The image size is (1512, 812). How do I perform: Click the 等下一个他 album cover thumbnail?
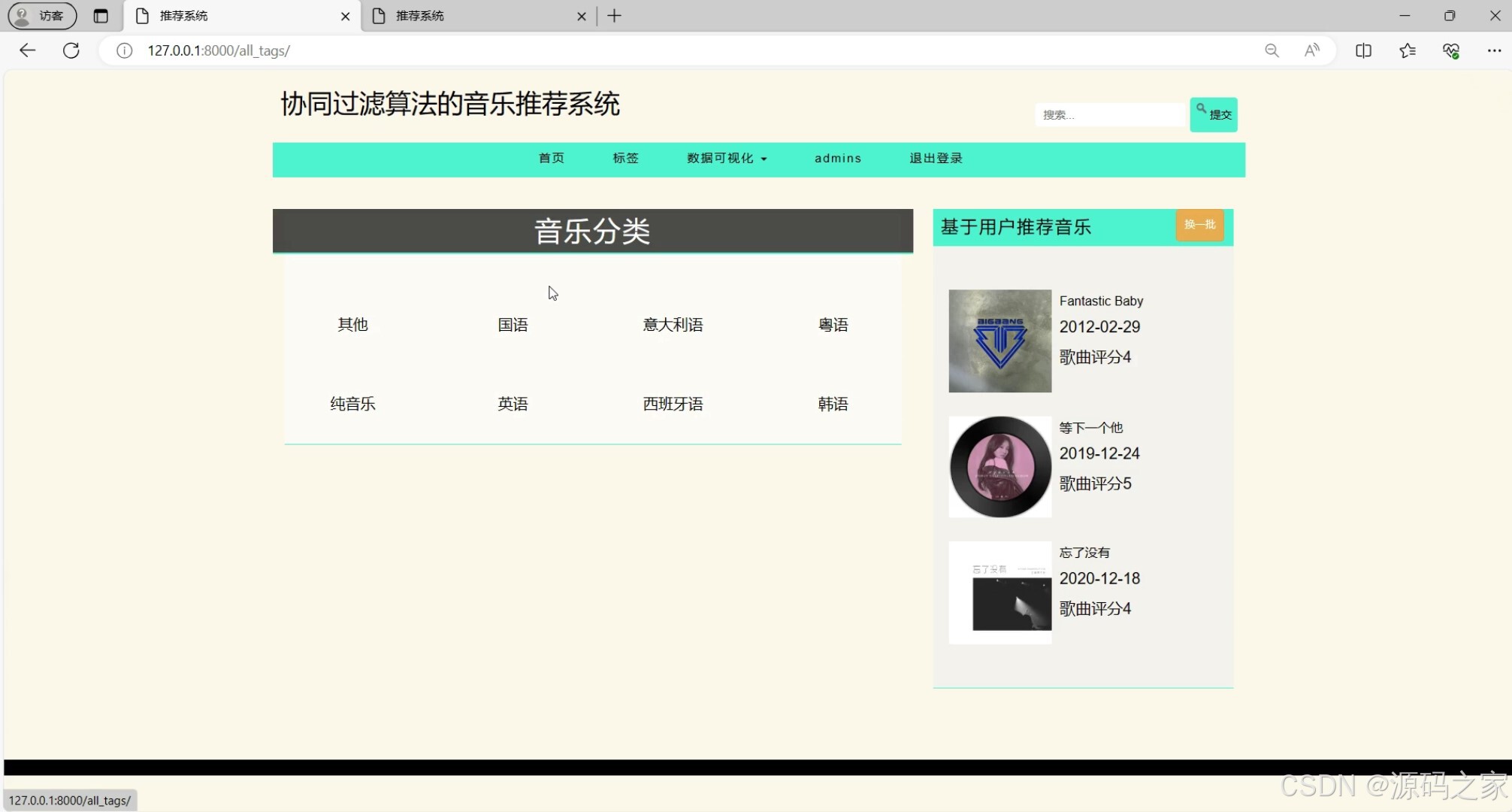(999, 466)
